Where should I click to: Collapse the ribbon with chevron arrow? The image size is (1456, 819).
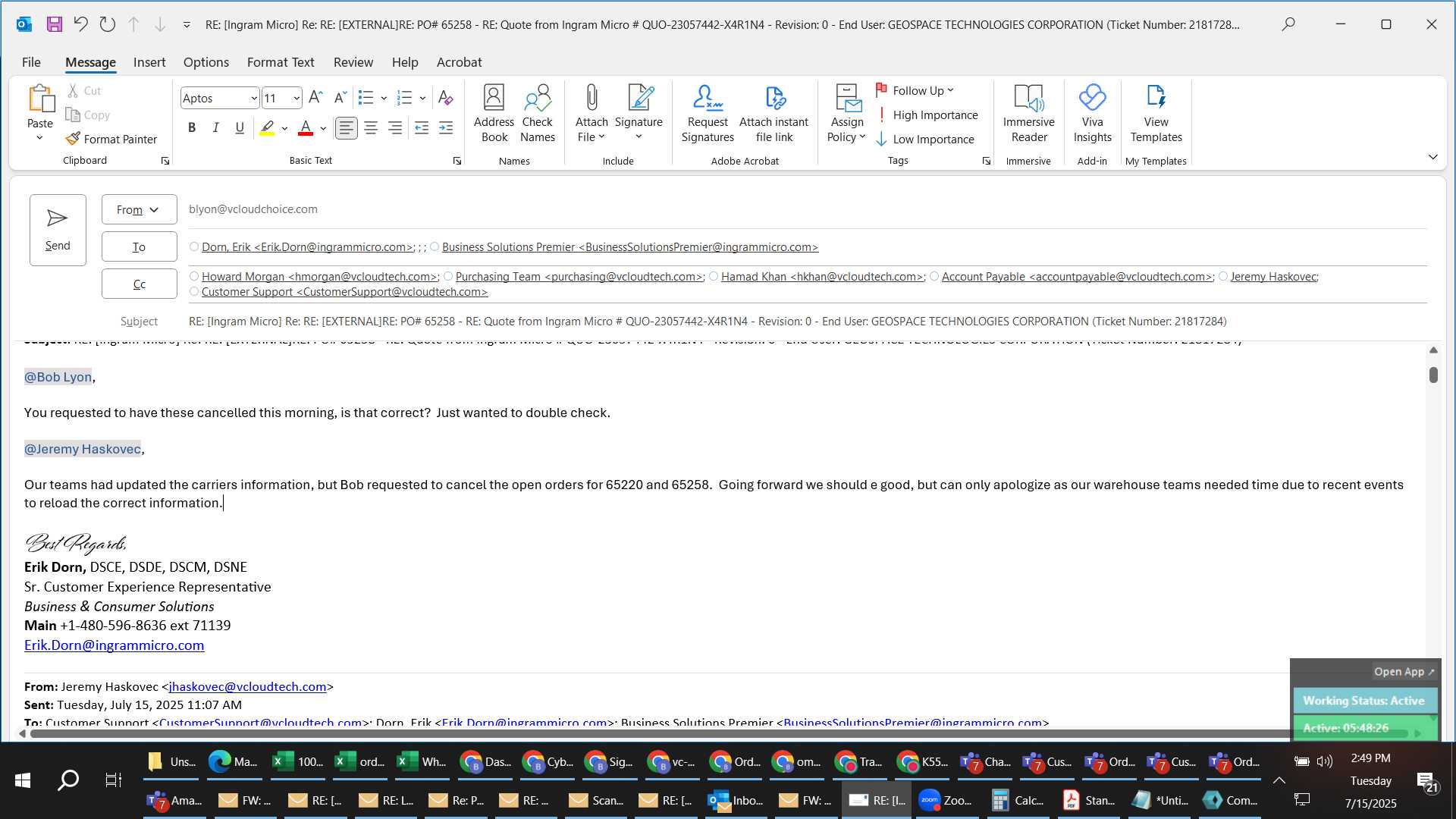[1433, 157]
